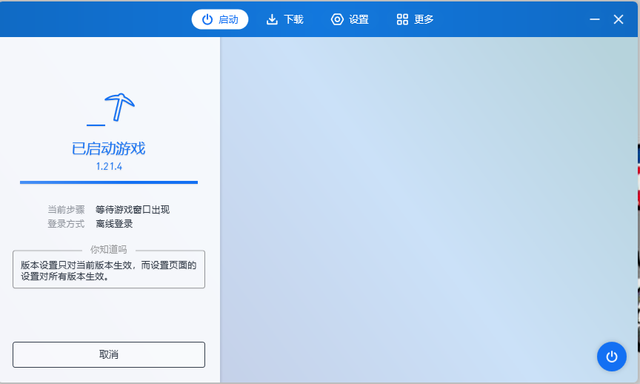Screen dimensions: 640x384
Task: Click the round blue power button at bottom right
Action: click(x=611, y=357)
